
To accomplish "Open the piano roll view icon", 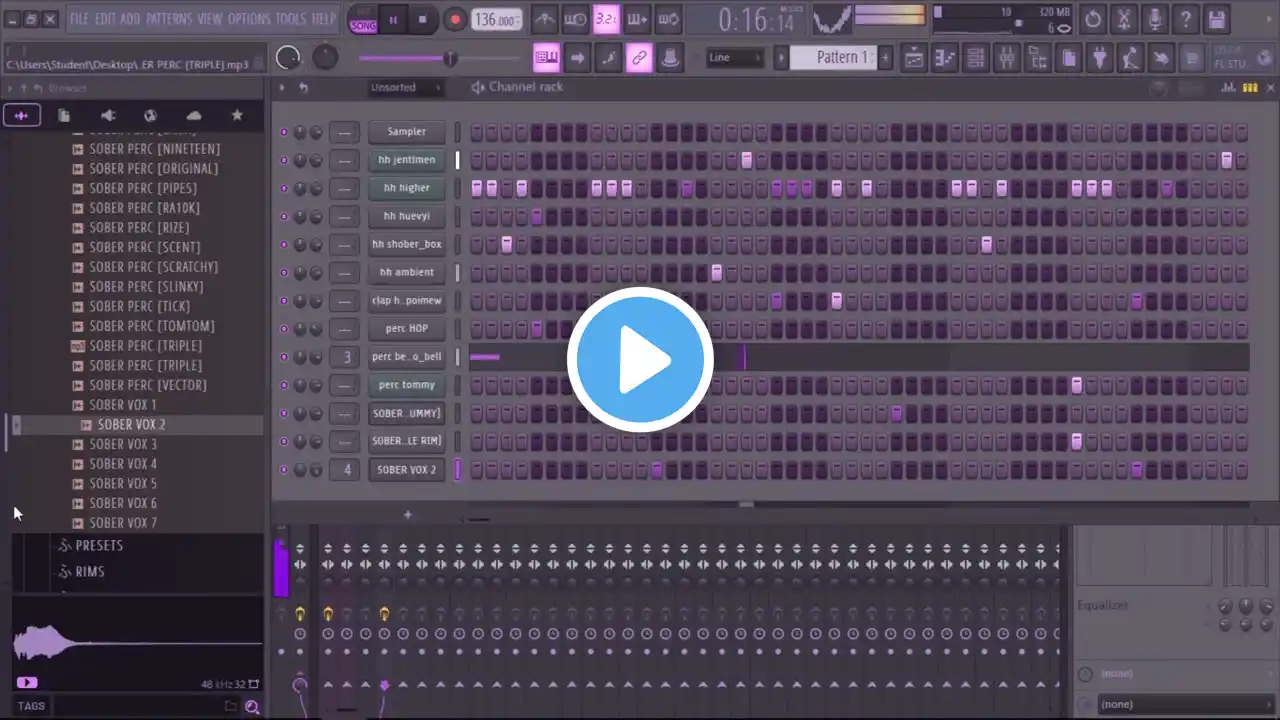I will click(x=945, y=58).
